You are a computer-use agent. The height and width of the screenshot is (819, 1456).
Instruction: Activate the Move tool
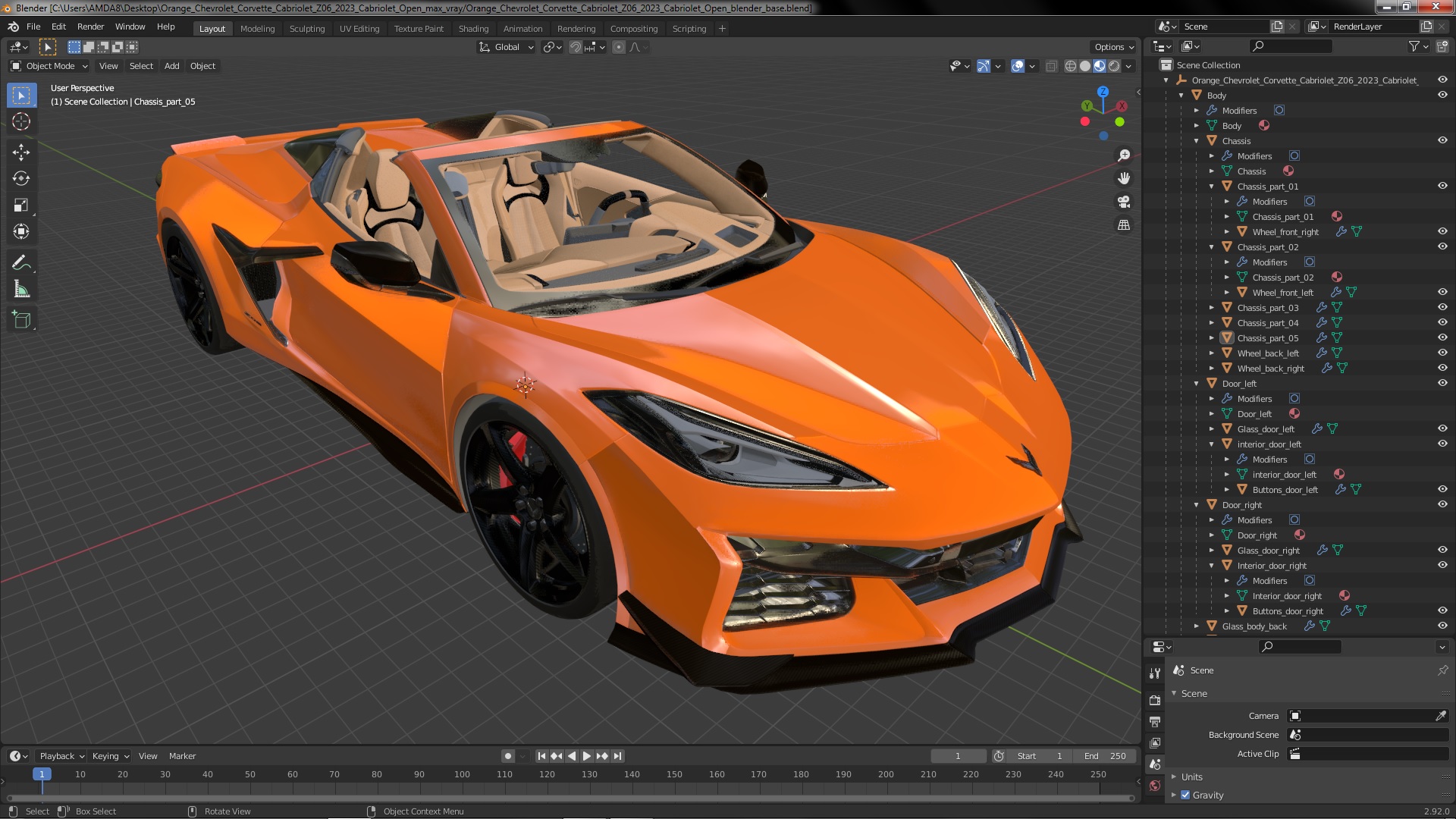[x=21, y=152]
